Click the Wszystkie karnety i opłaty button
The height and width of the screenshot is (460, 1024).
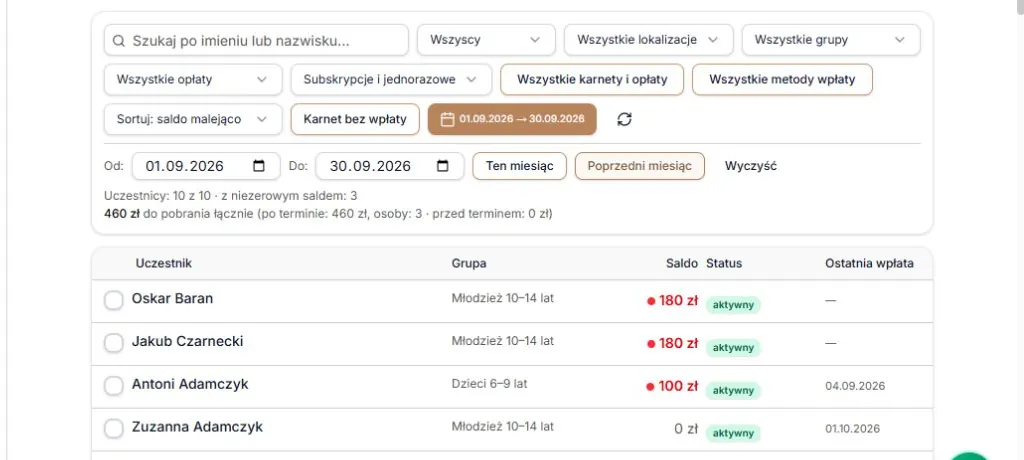592,80
